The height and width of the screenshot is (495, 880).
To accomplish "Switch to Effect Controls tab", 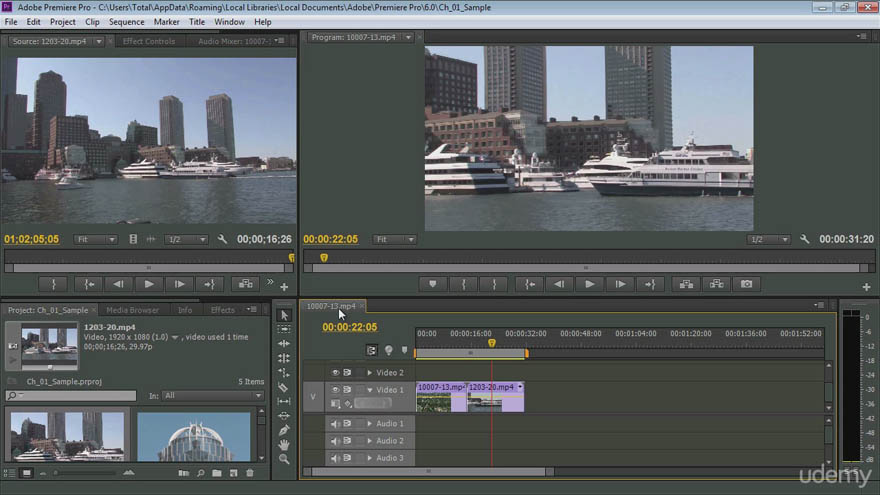I will 149,41.
